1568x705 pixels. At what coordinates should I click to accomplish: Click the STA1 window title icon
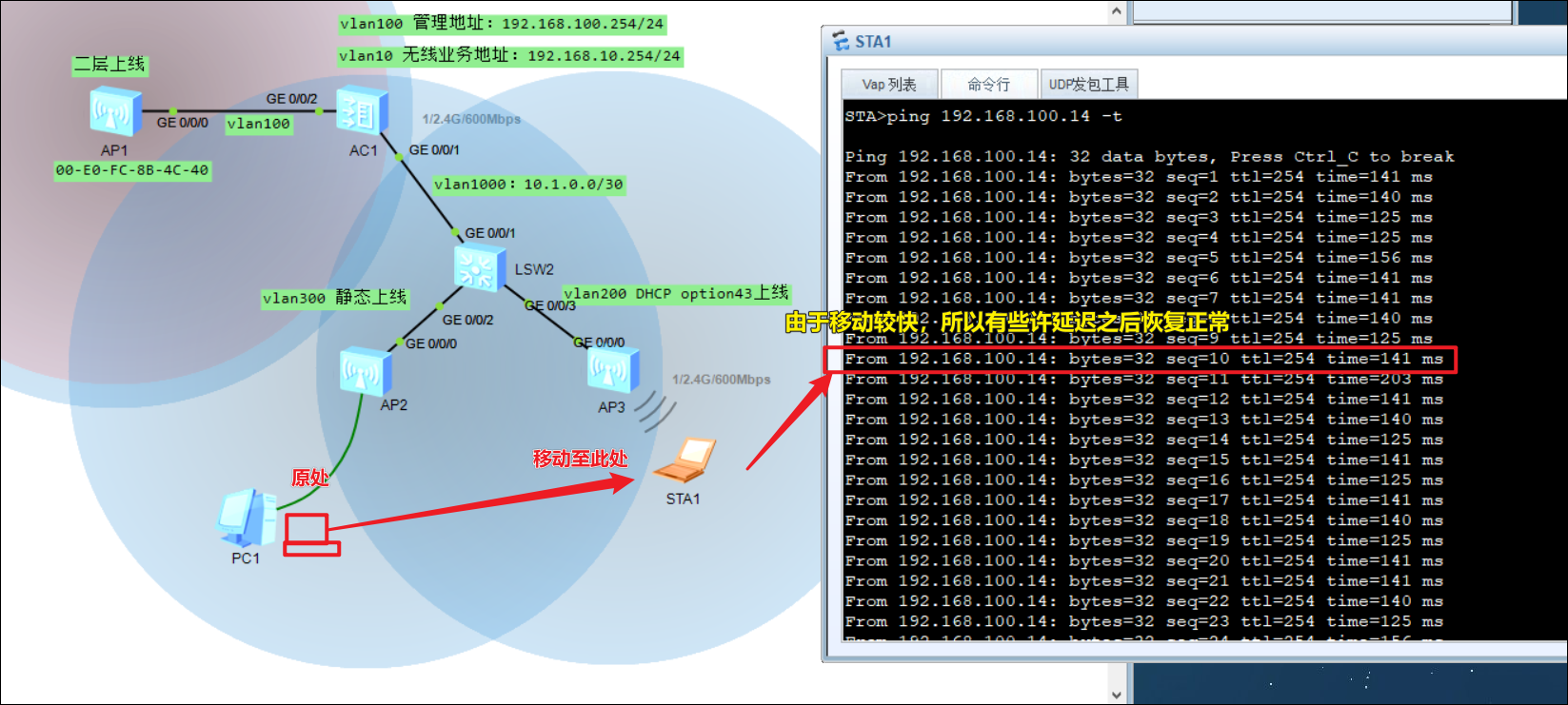coord(841,41)
